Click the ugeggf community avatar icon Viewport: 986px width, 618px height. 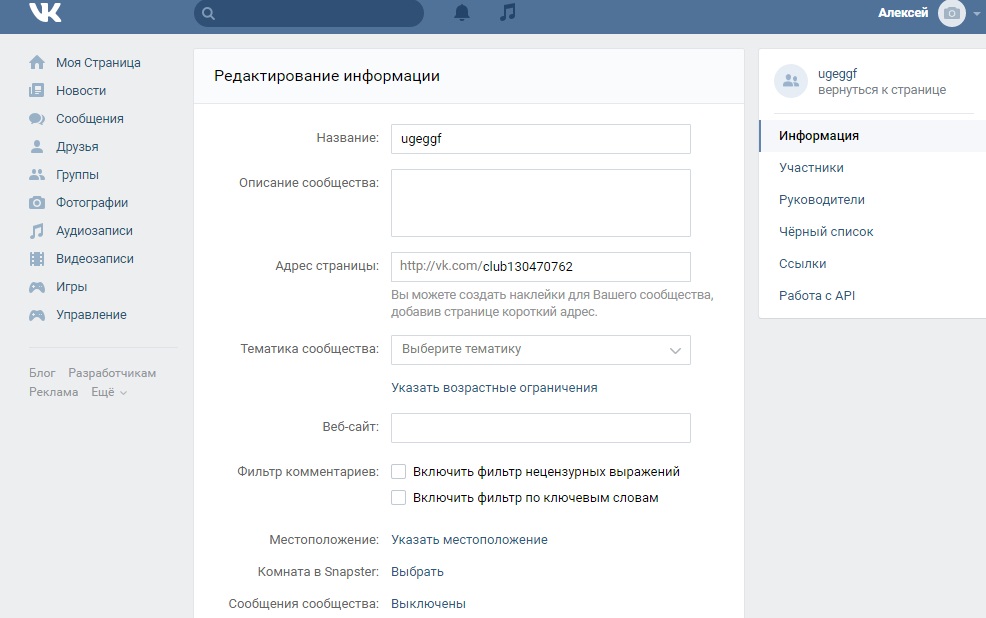pyautogui.click(x=791, y=82)
